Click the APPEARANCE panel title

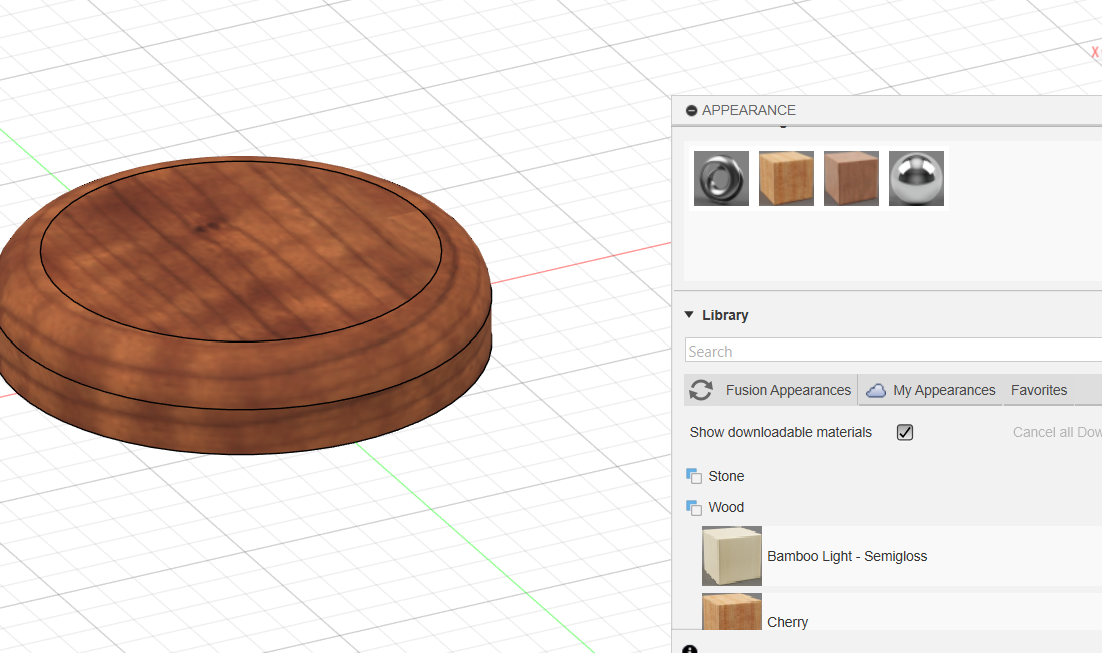(x=748, y=110)
